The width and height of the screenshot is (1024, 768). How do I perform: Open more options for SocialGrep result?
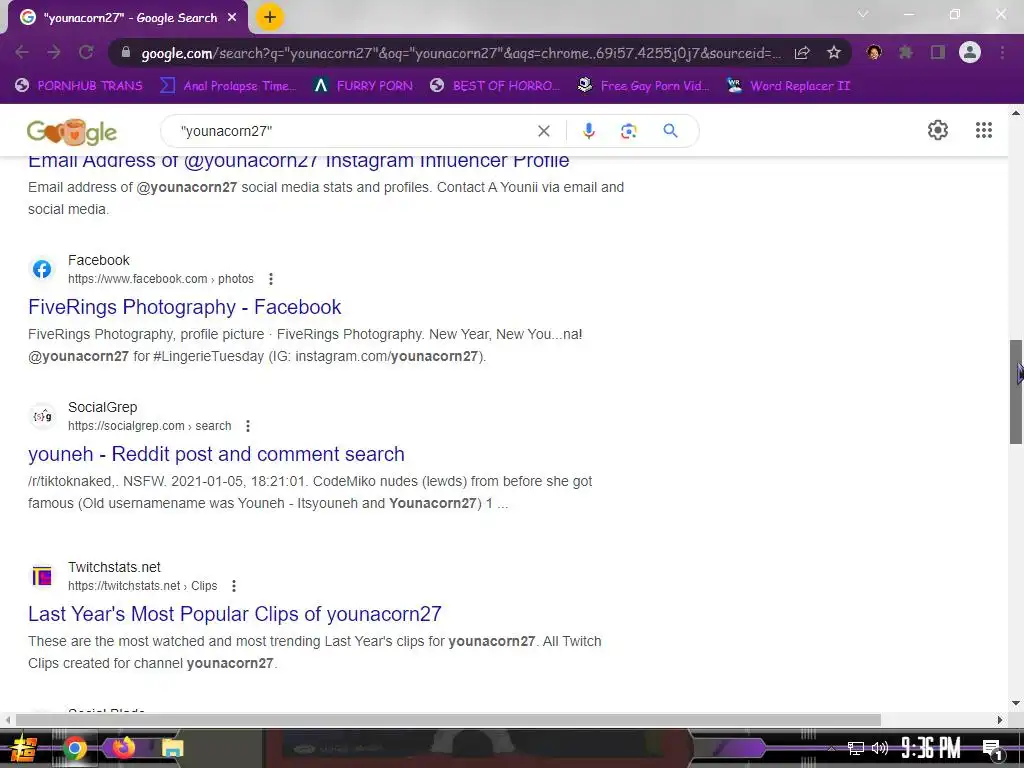(x=248, y=426)
